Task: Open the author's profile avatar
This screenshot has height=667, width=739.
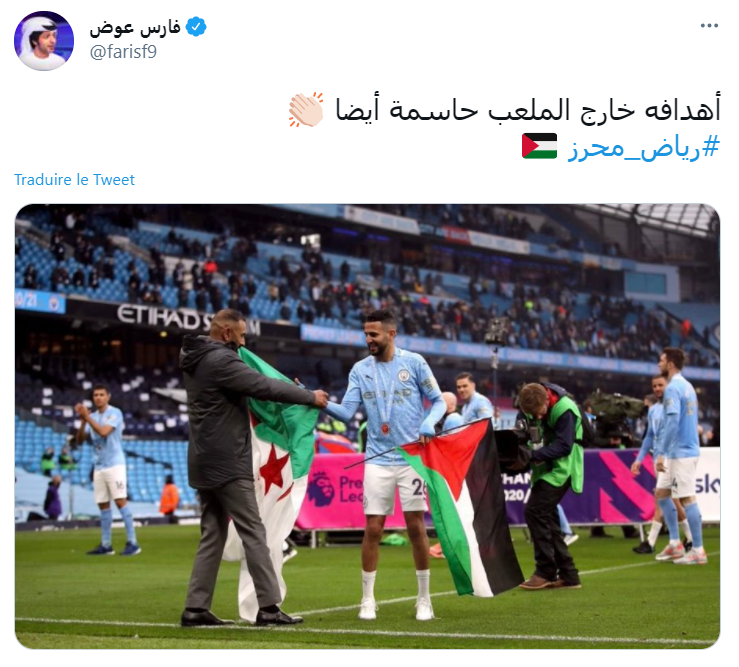Action: (44, 41)
